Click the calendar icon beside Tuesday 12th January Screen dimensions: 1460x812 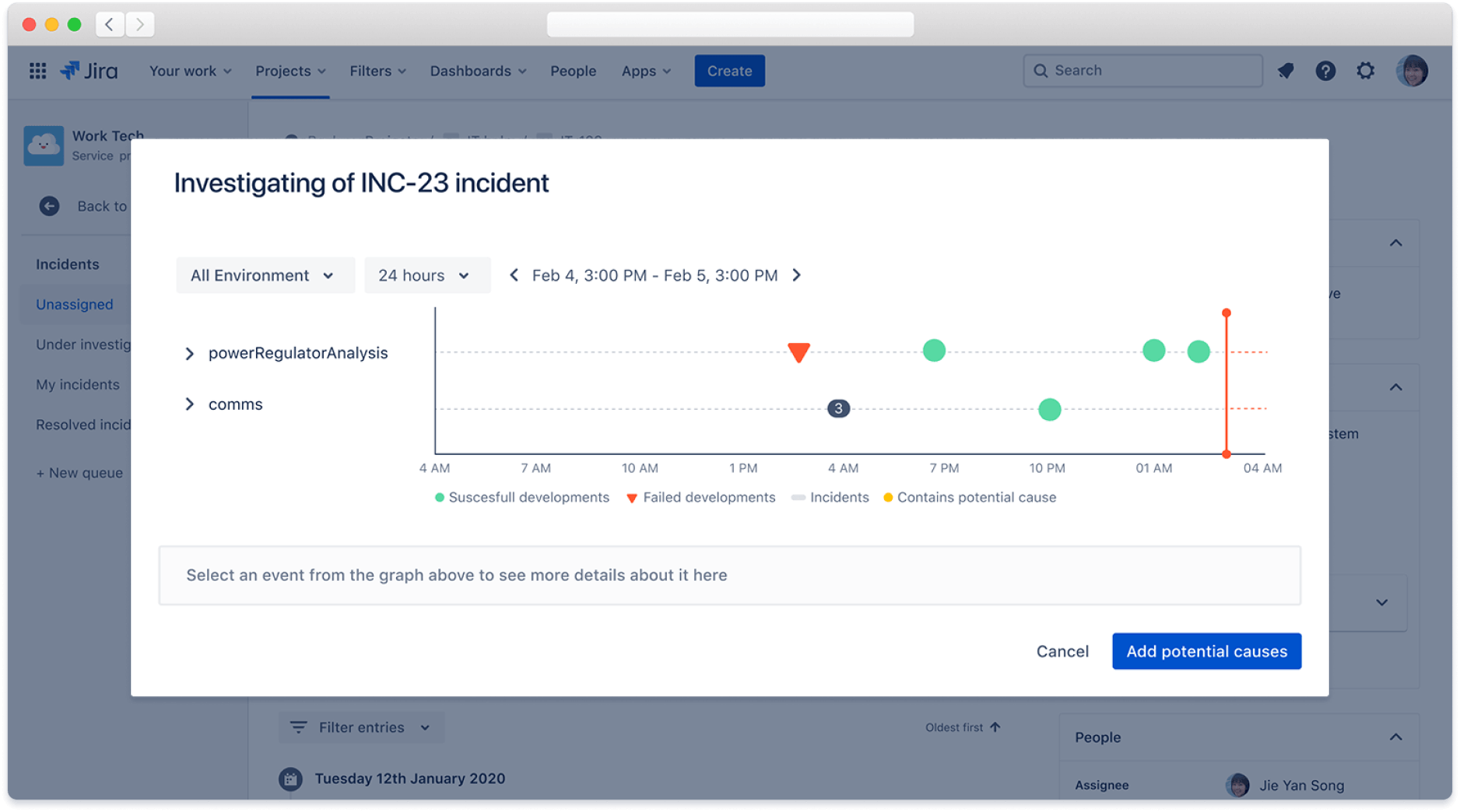pyautogui.click(x=290, y=778)
